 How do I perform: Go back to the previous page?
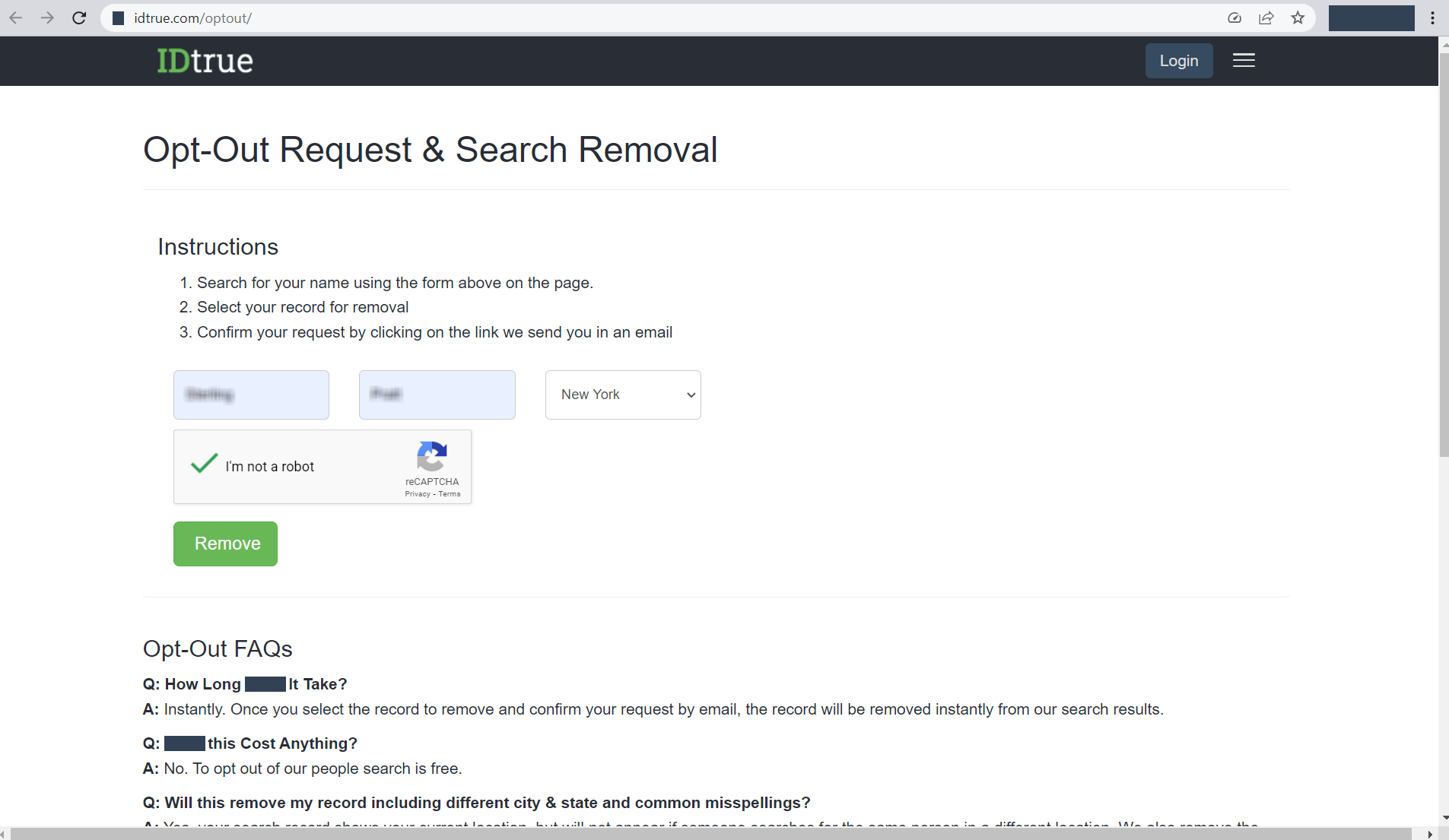point(16,18)
